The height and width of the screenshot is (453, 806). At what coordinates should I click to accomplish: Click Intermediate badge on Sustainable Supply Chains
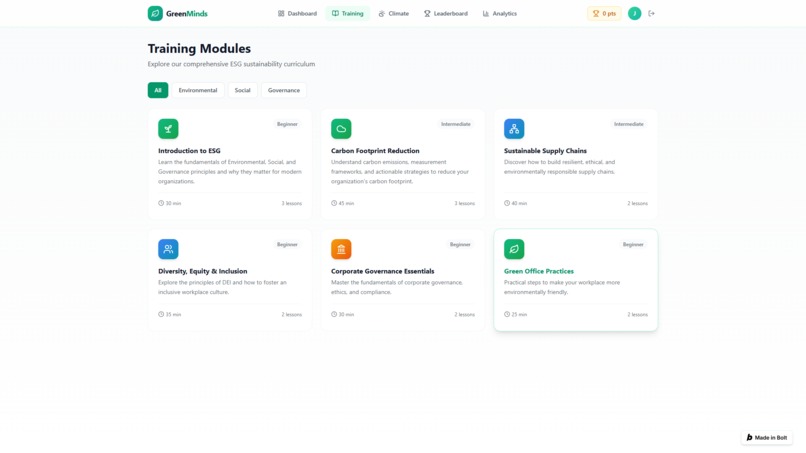click(x=629, y=124)
